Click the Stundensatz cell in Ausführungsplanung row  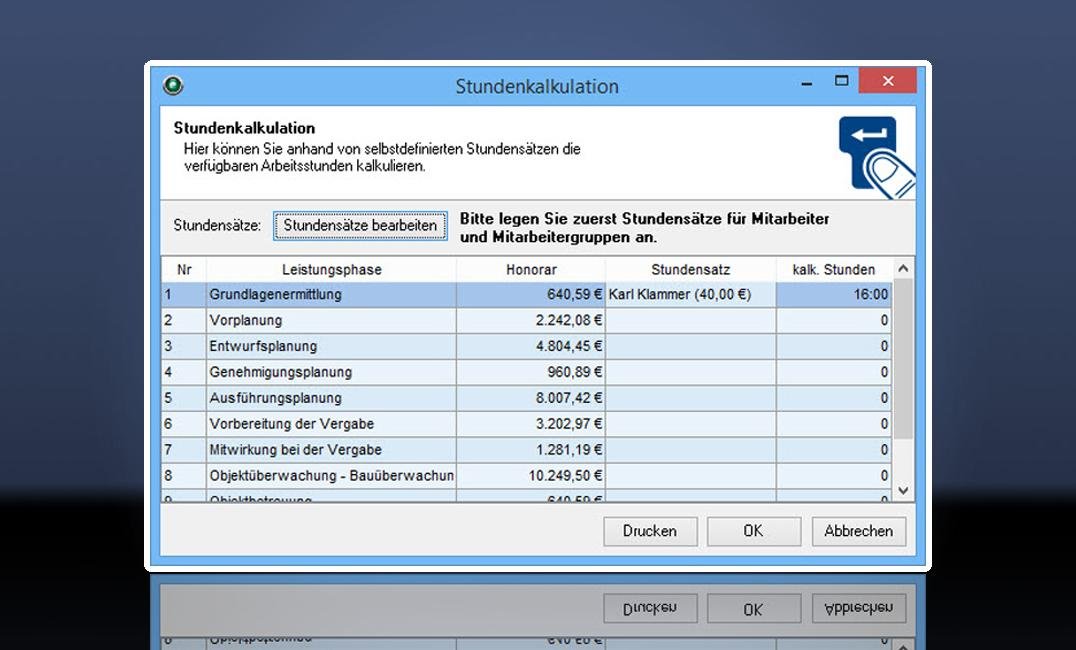pyautogui.click(x=690, y=398)
